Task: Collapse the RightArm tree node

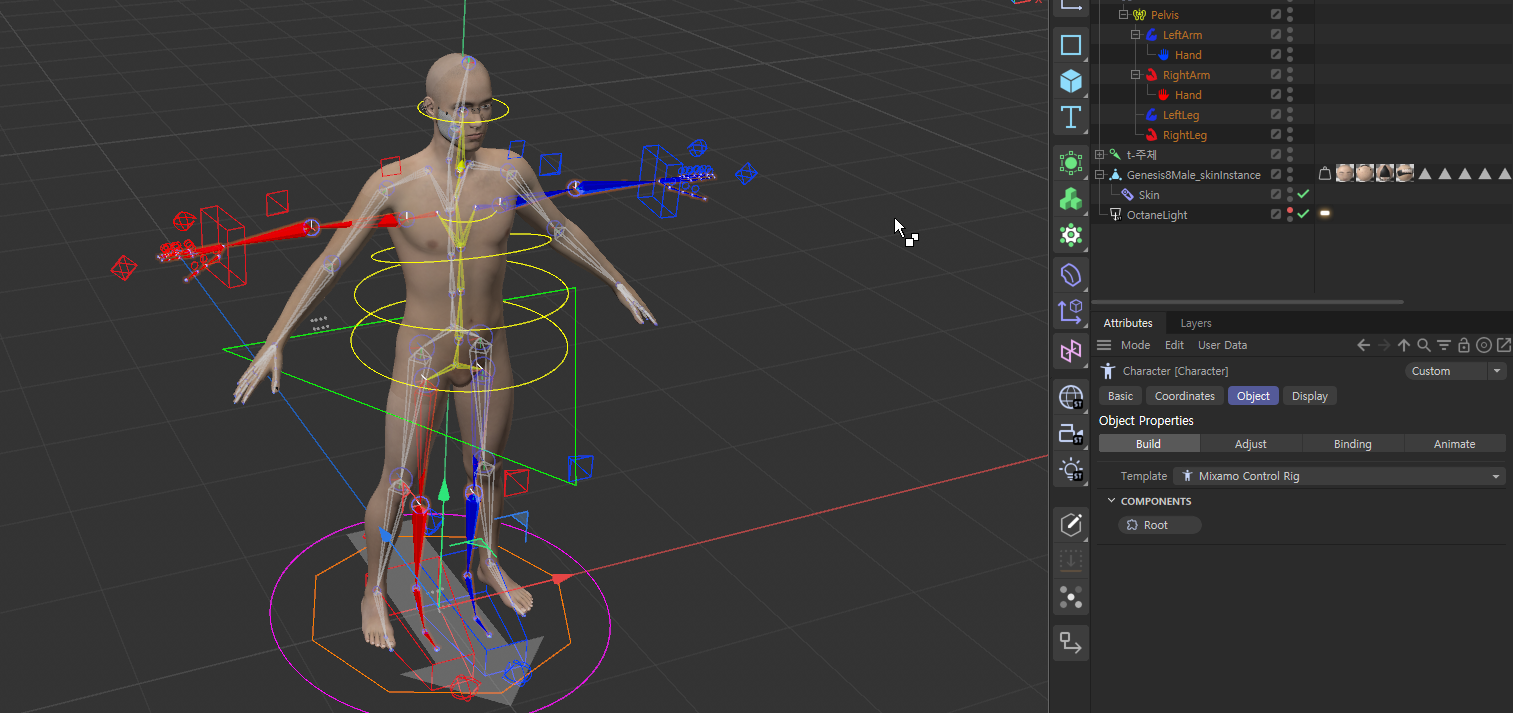Action: 1136,75
